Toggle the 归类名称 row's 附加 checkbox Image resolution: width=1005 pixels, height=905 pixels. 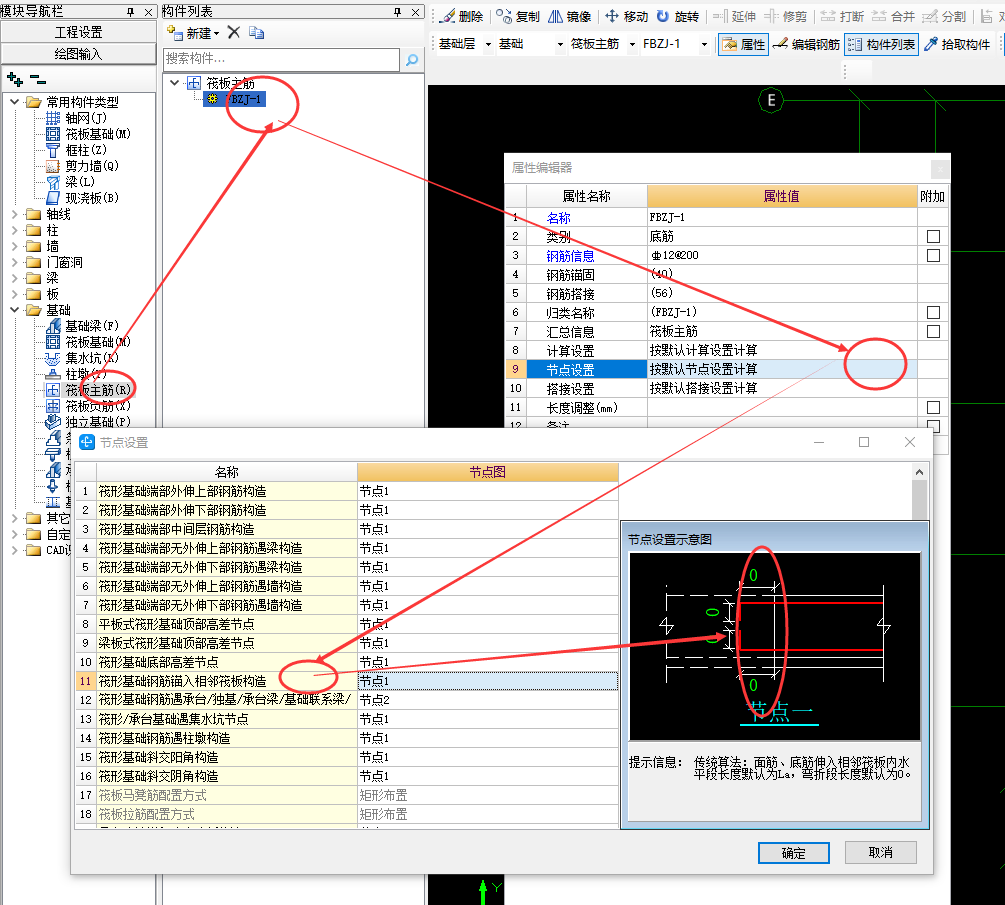(933, 313)
